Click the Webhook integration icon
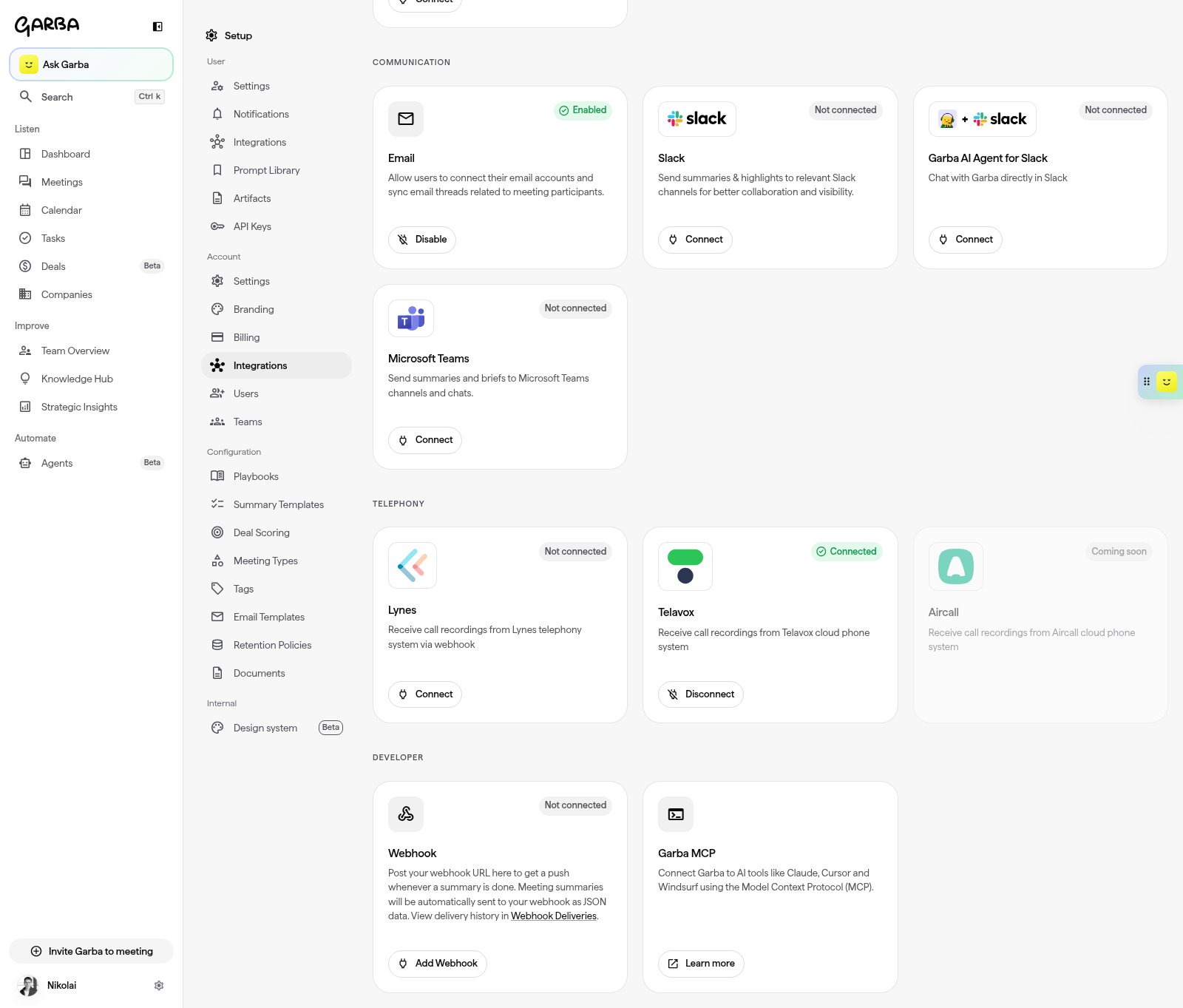Image resolution: width=1183 pixels, height=1008 pixels. 406,814
